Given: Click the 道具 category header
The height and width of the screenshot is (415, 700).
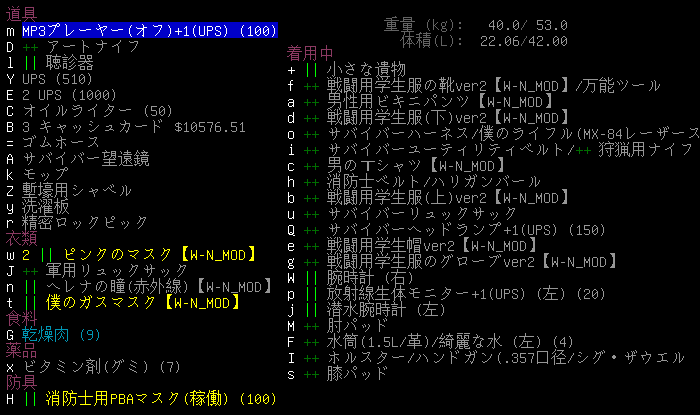Looking at the screenshot, I should [20, 15].
